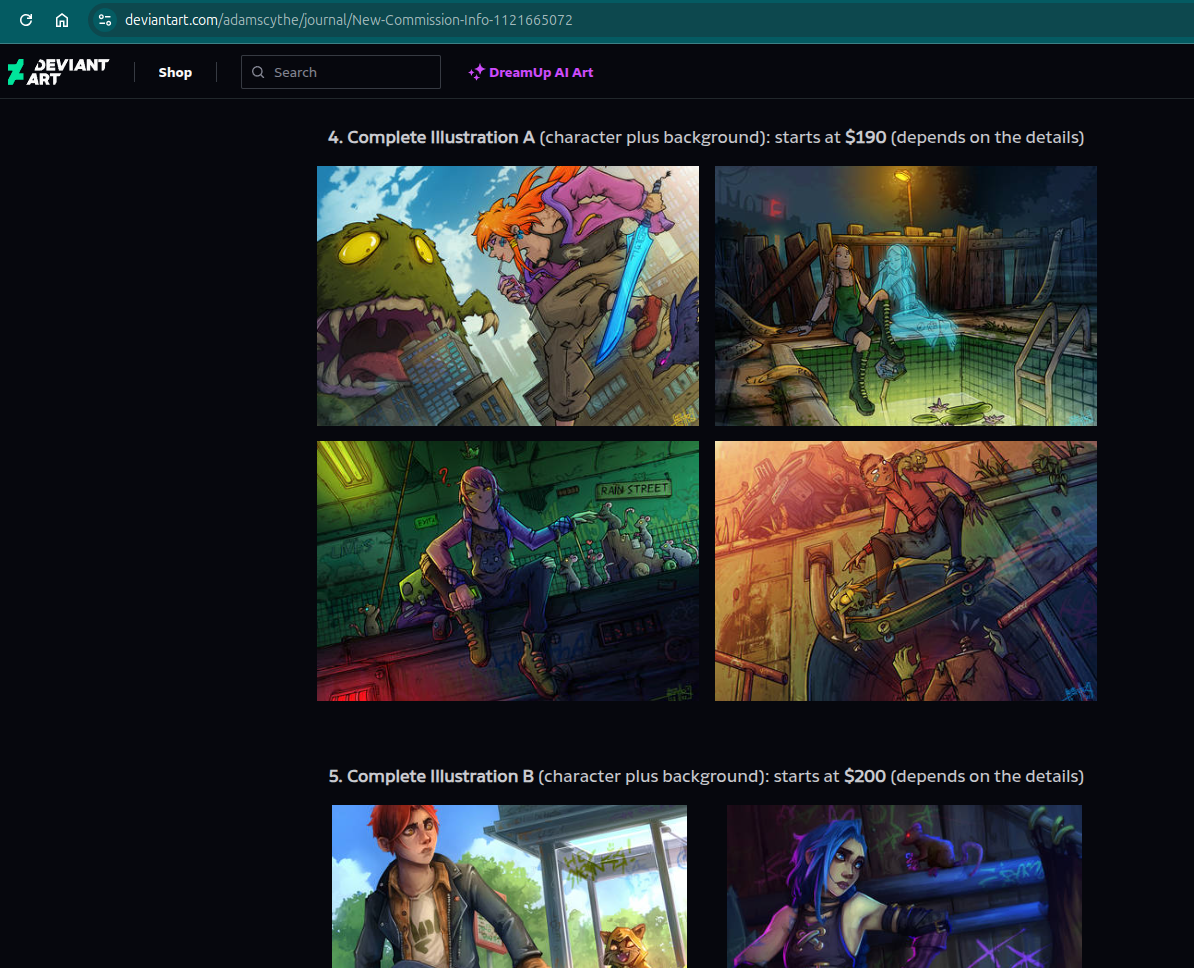Open the red-haired leather jacket character artwork
This screenshot has height=968, width=1194.
click(x=509, y=885)
